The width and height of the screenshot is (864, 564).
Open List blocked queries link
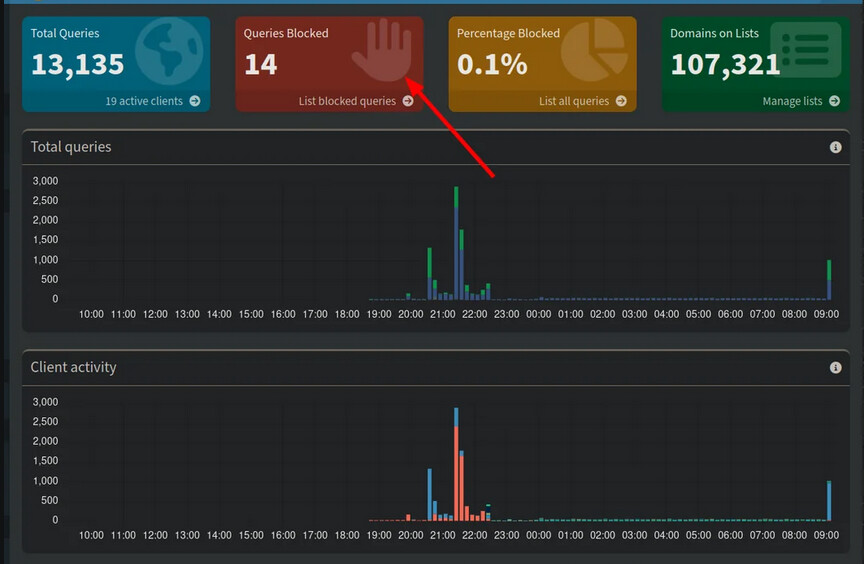347,101
